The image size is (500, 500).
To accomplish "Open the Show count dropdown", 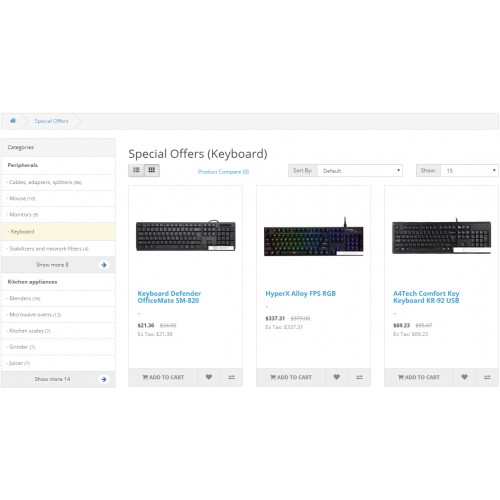I will [x=469, y=171].
